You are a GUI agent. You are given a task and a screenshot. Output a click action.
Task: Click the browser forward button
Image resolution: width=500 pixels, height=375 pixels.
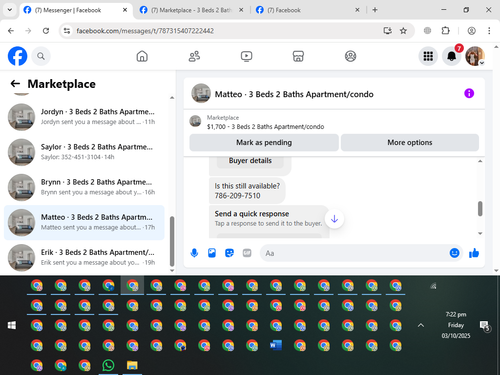(x=28, y=31)
